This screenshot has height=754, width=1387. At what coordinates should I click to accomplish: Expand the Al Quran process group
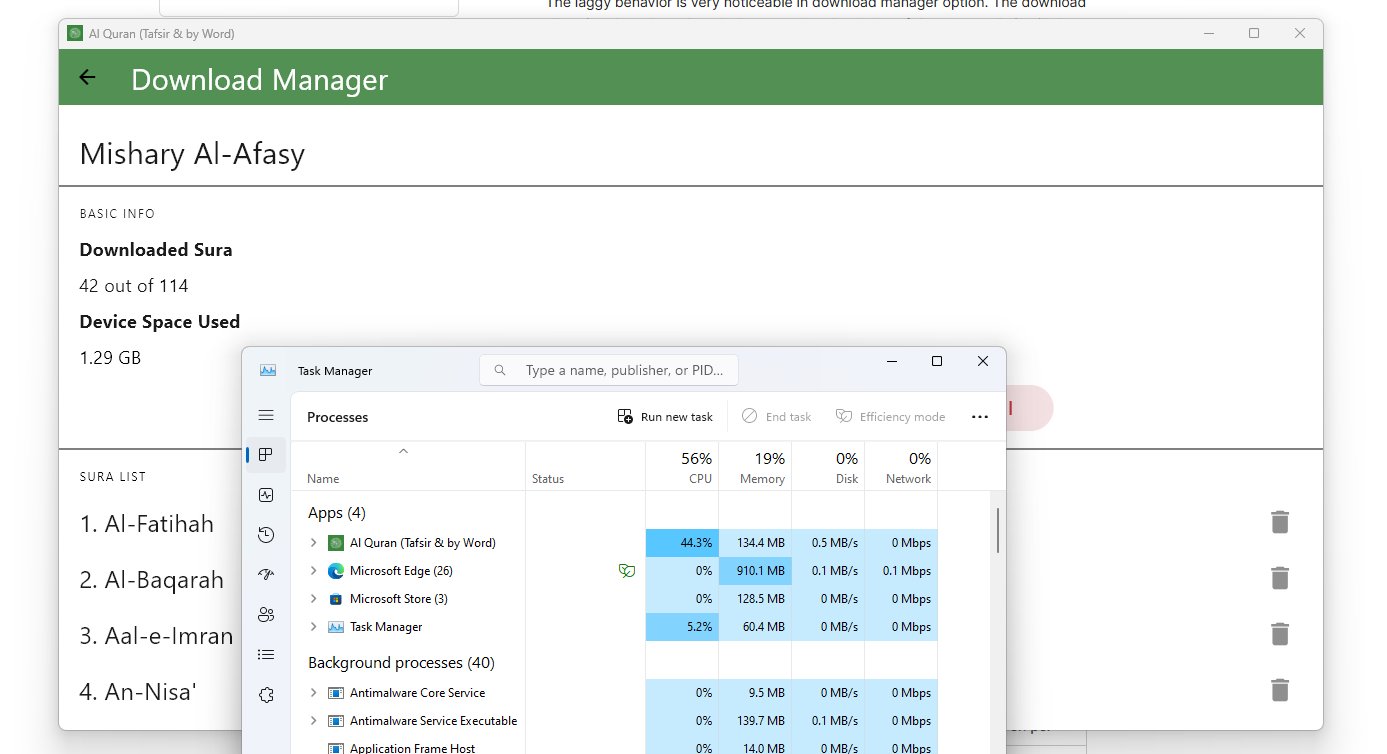point(313,543)
